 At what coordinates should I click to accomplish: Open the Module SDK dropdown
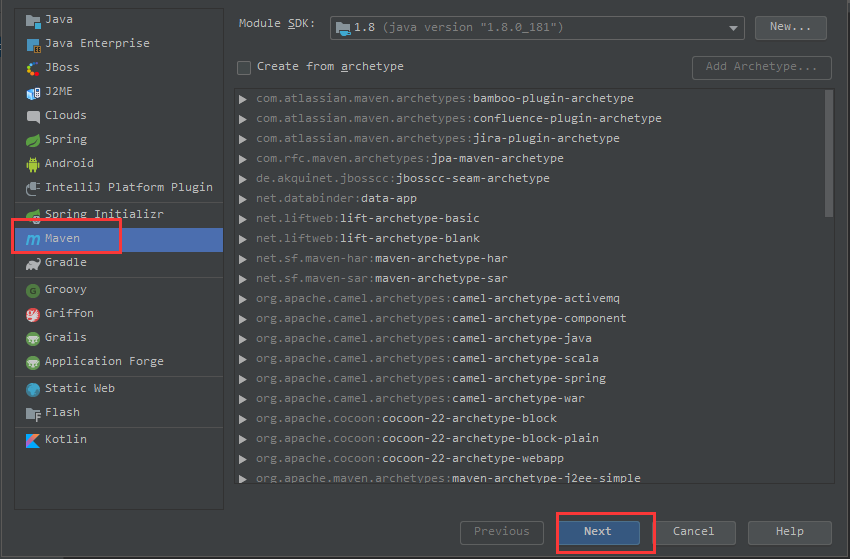[537, 28]
